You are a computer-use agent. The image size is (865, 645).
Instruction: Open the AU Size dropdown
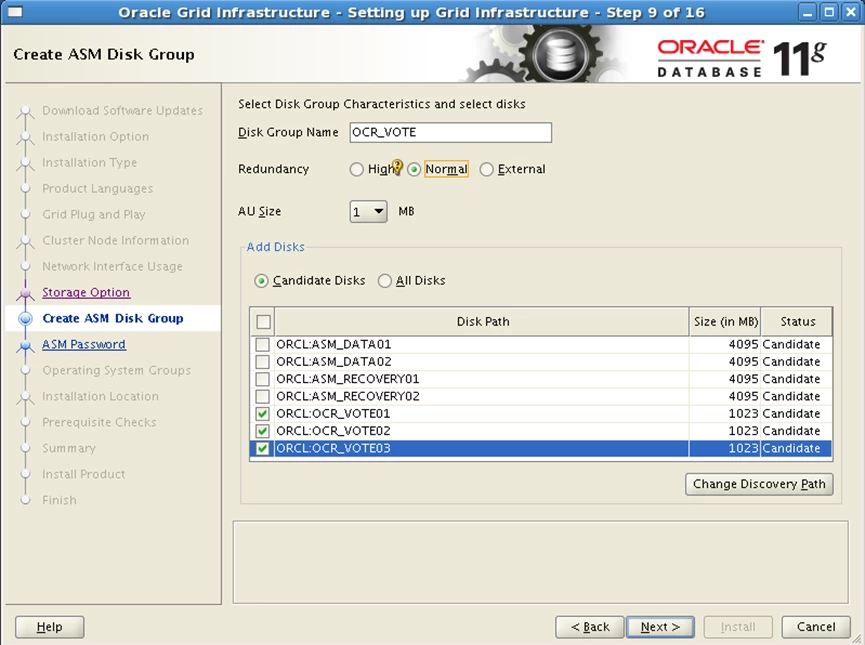click(368, 212)
